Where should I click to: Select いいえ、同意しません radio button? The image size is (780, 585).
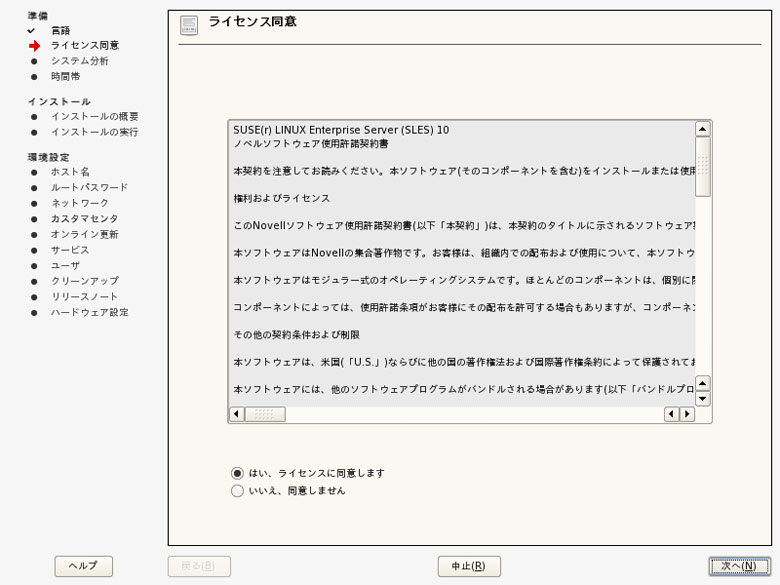pyautogui.click(x=237, y=491)
